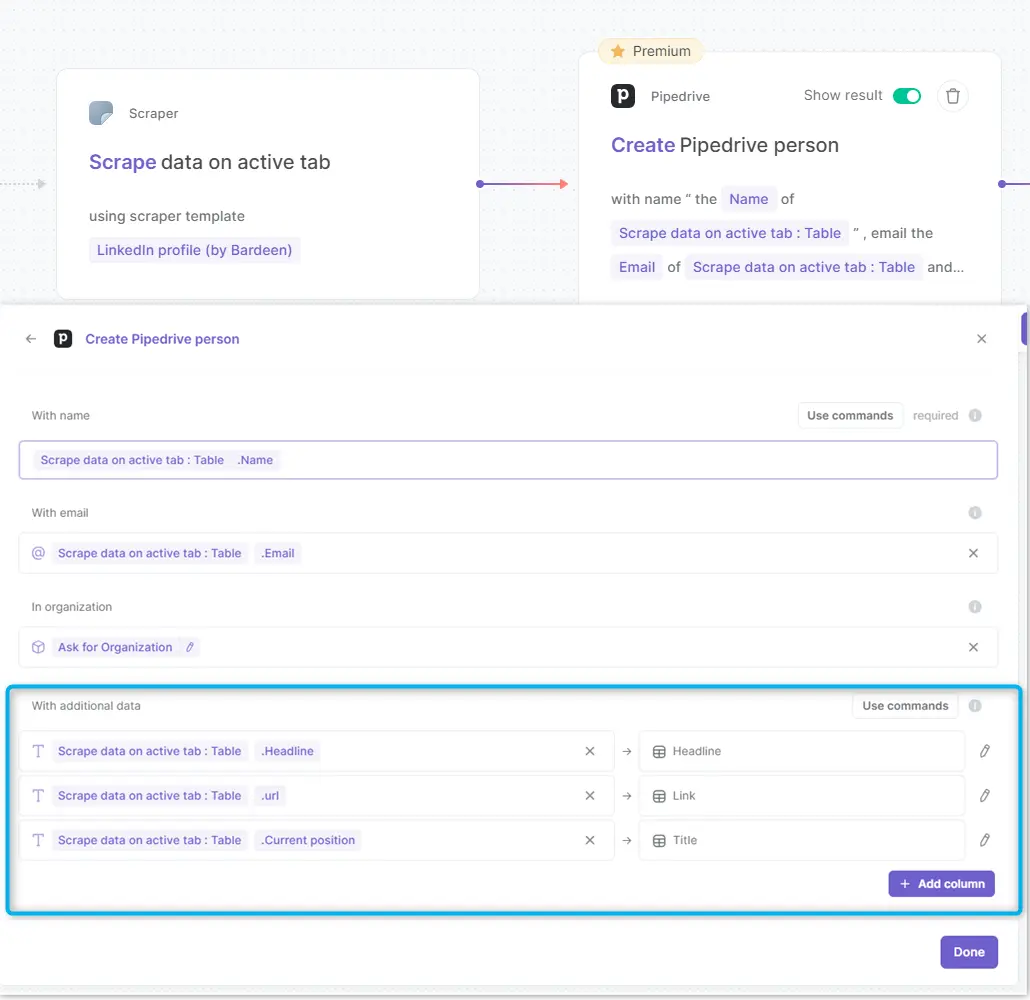The width and height of the screenshot is (1030, 1000).
Task: Remove the .url data mapping
Action: tap(590, 796)
